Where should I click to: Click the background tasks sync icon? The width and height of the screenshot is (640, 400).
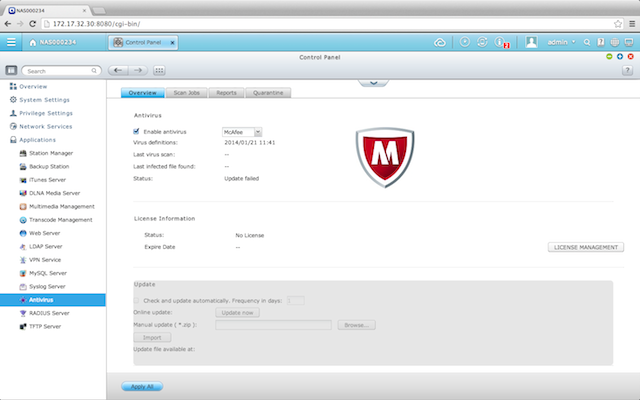(x=483, y=42)
